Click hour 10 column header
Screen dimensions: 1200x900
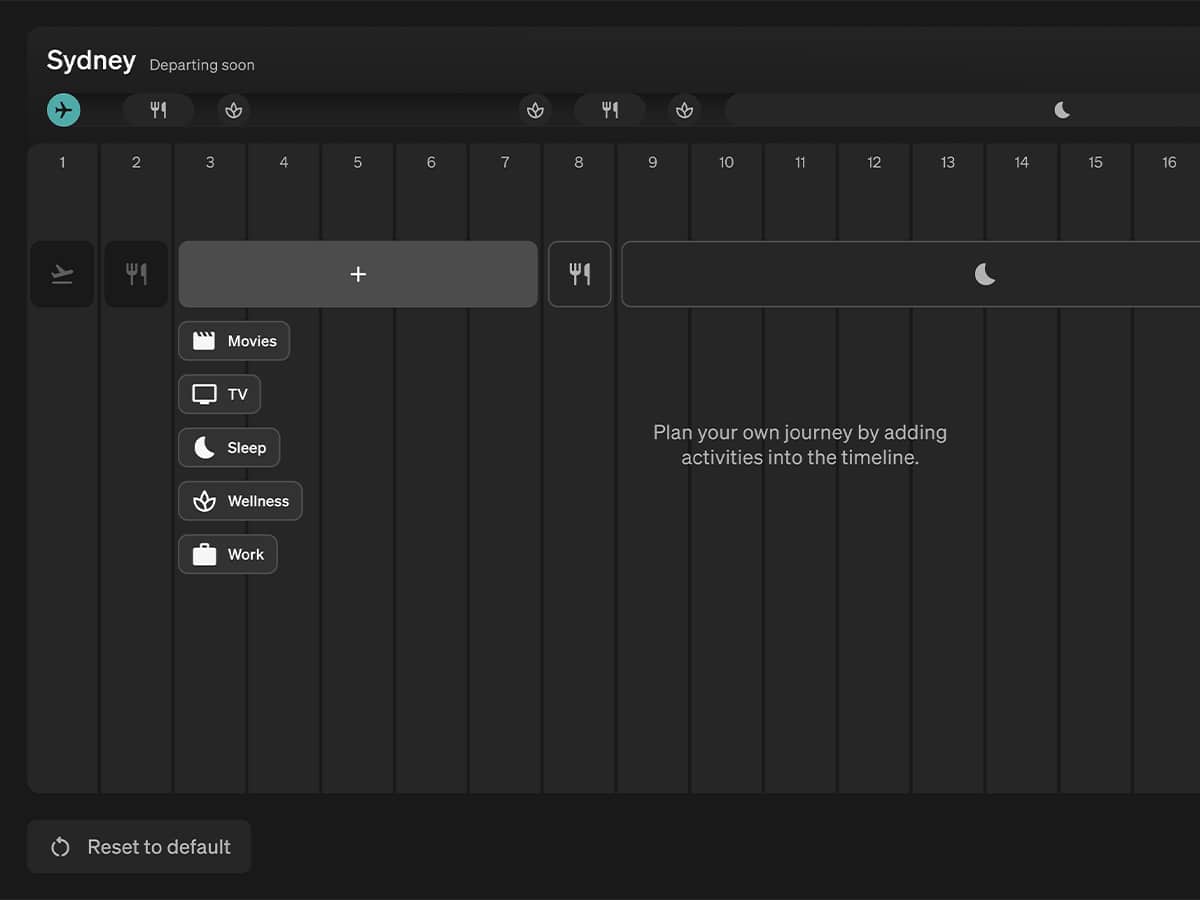tap(726, 162)
